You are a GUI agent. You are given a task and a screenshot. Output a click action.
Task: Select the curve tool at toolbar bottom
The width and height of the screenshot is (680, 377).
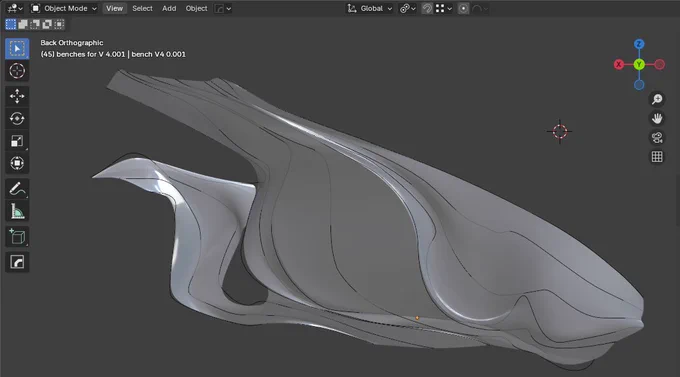pos(17,262)
